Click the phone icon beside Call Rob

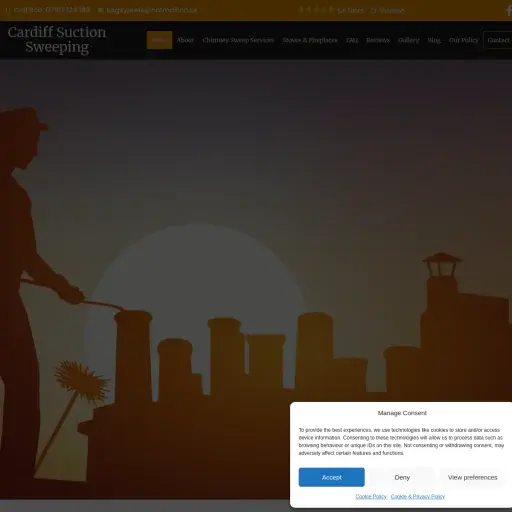(x=8, y=10)
